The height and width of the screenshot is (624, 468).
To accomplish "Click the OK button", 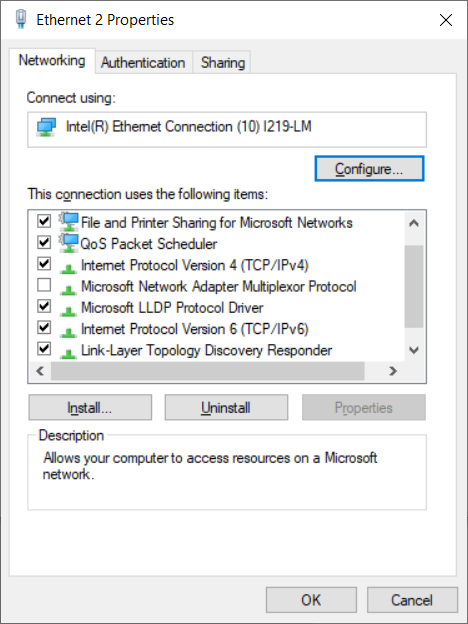I will point(311,600).
